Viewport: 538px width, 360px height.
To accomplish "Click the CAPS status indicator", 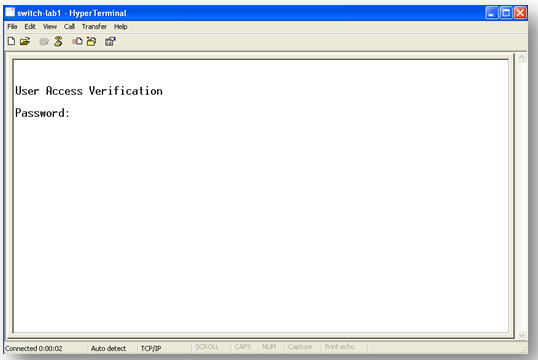I will tap(243, 347).
